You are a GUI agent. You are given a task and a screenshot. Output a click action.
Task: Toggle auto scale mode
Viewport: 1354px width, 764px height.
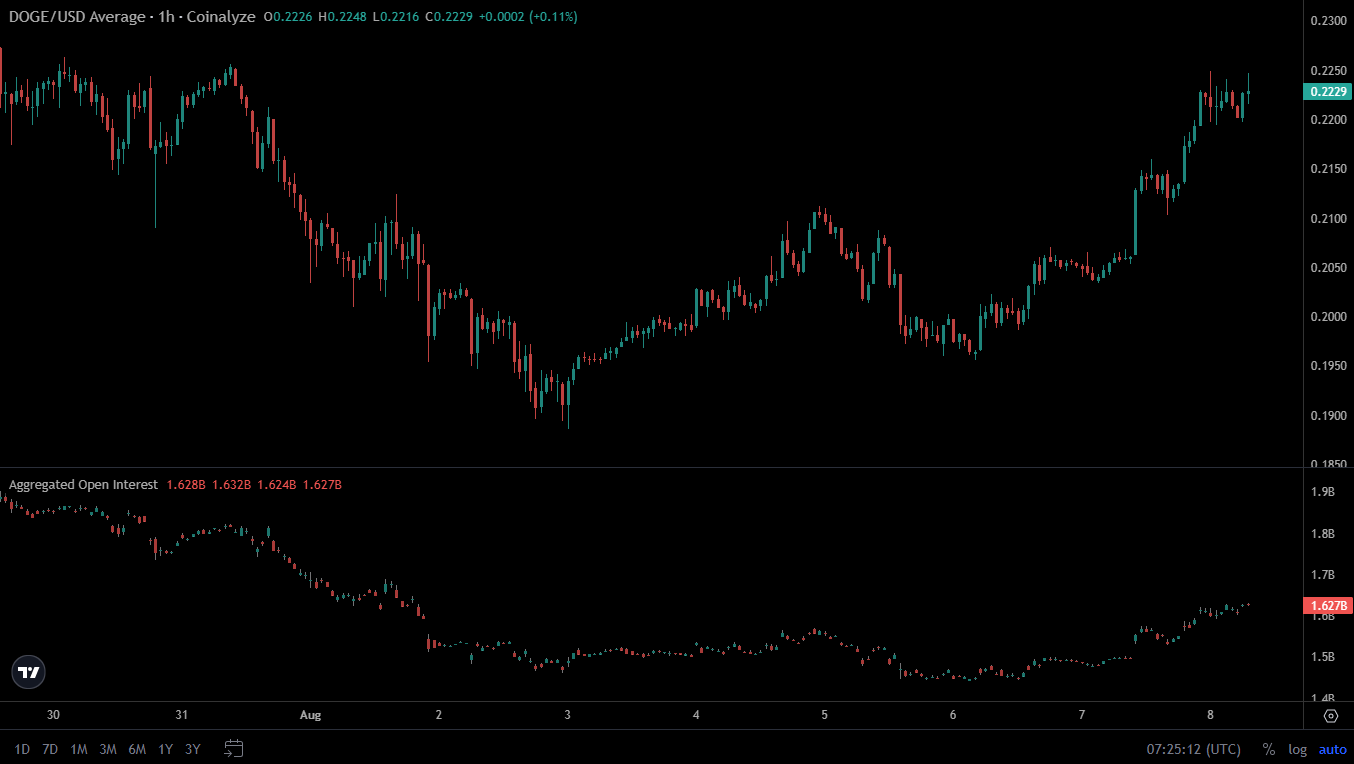tap(1332, 749)
